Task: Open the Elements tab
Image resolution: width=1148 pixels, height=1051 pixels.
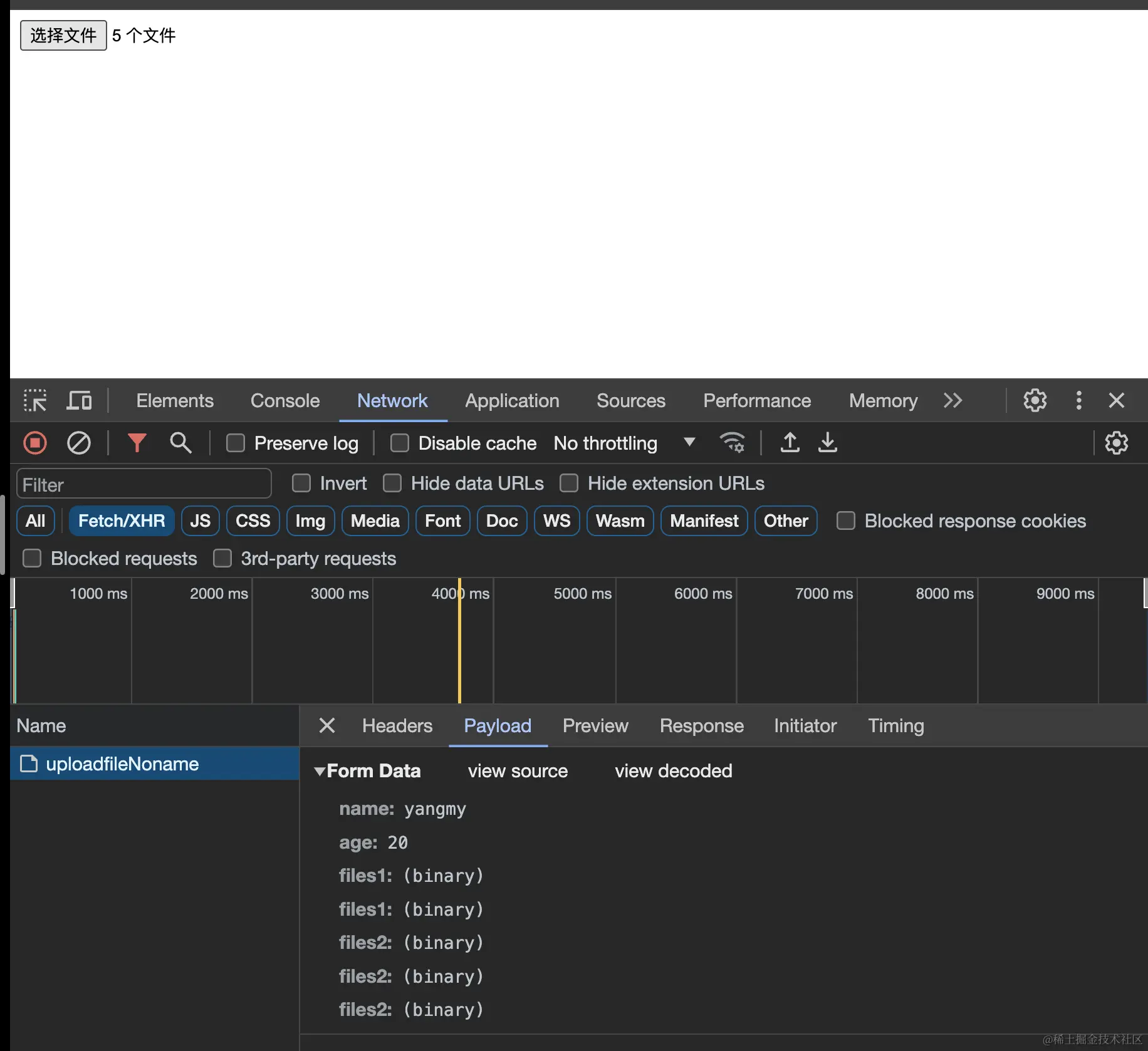Action: (175, 401)
